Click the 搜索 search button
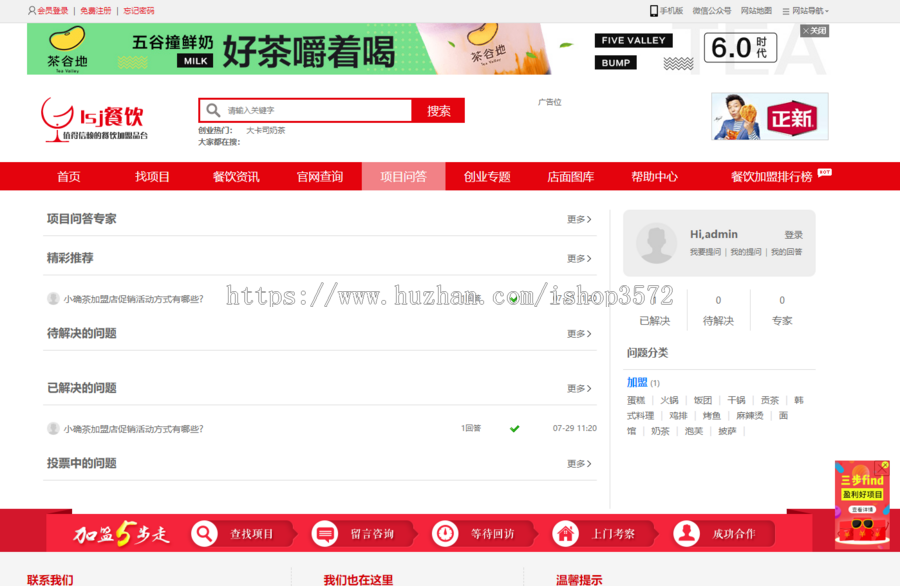This screenshot has width=900, height=586. [x=439, y=110]
